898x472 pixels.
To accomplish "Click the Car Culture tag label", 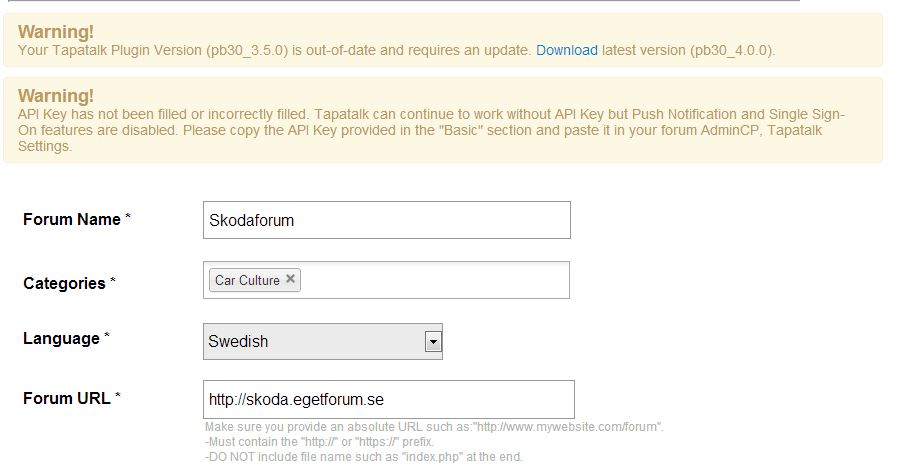I will pyautogui.click(x=247, y=280).
